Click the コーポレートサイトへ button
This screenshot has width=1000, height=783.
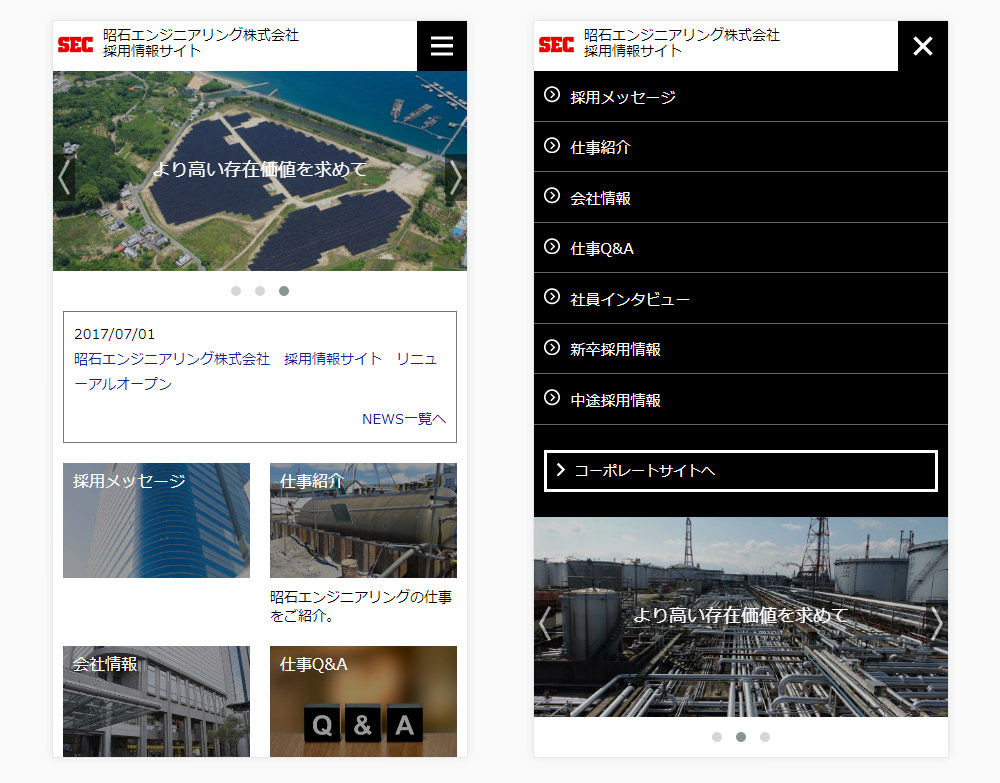tap(740, 470)
